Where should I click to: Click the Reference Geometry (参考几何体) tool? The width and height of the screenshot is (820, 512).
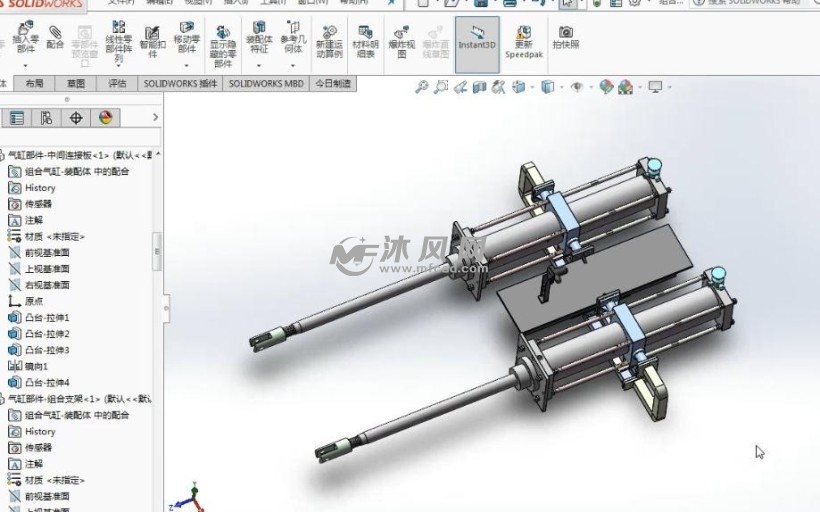[293, 37]
